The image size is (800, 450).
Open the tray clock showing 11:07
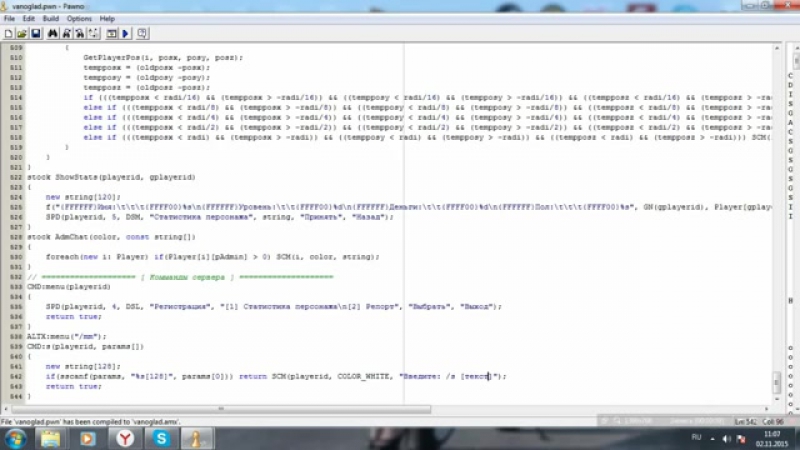click(x=772, y=439)
